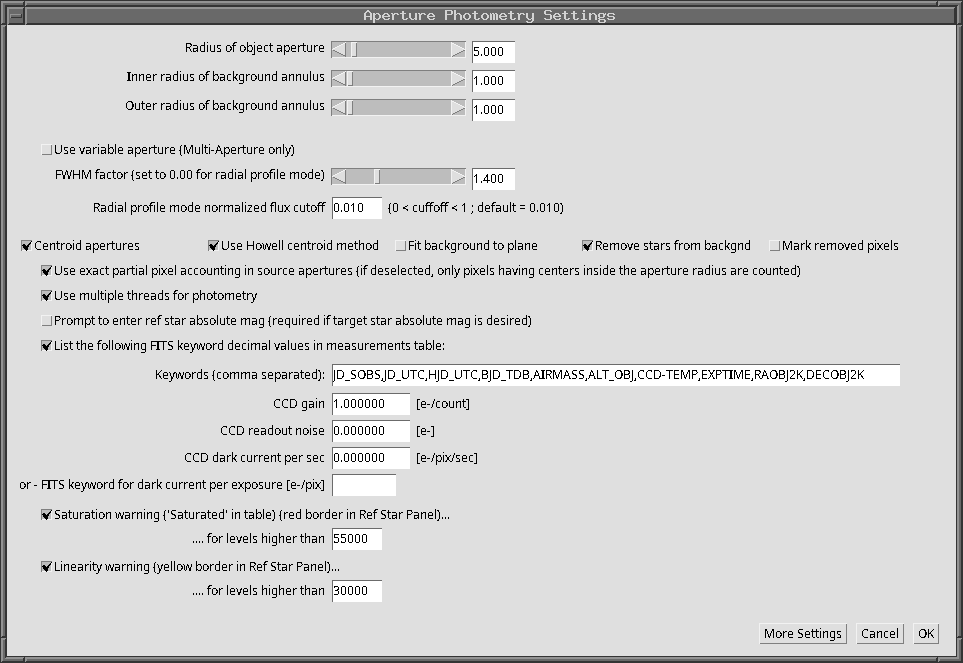This screenshot has height=663, width=963.
Task: Click left arrow of FWHM factor slider
Action: [339, 177]
